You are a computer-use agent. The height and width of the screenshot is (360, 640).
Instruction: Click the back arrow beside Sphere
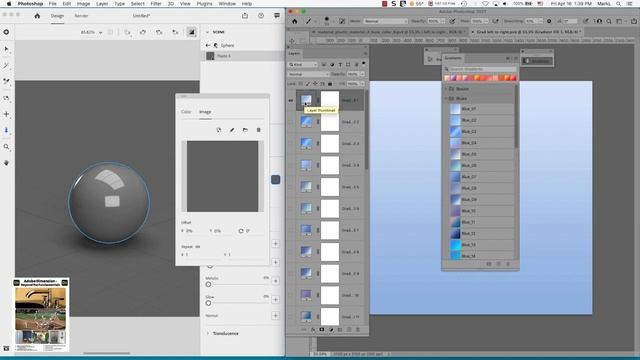pyautogui.click(x=208, y=45)
